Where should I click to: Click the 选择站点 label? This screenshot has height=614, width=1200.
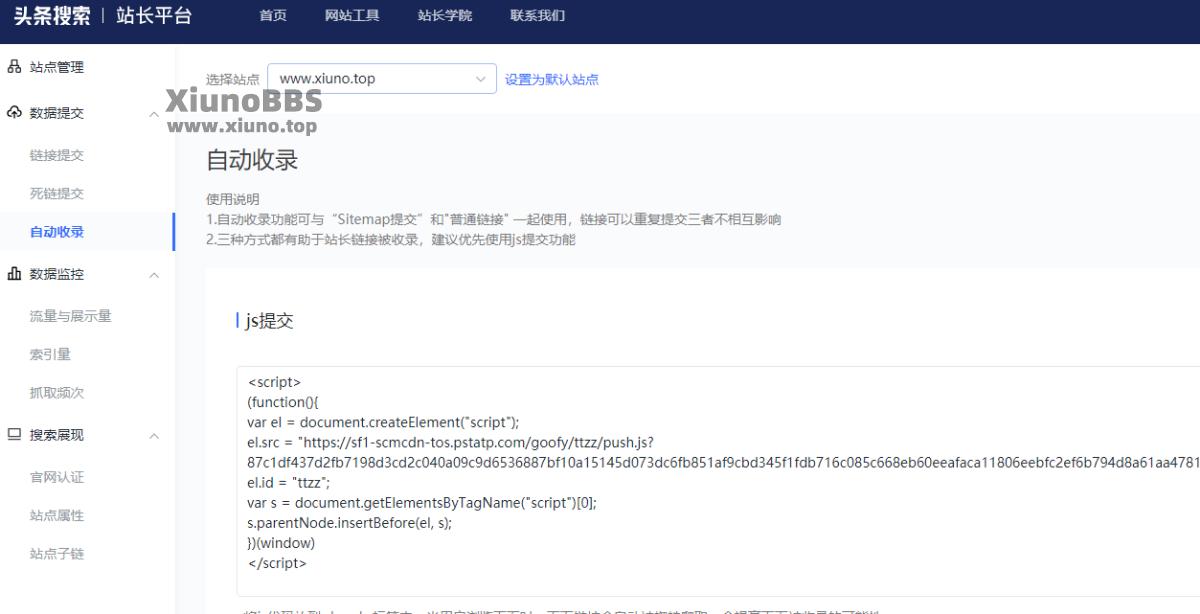233,80
